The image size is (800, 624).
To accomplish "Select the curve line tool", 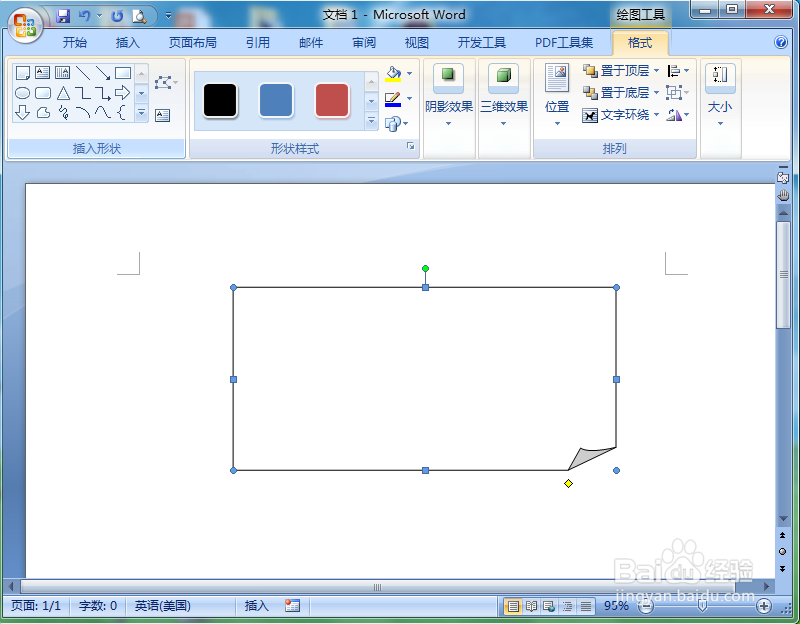I will (103, 112).
